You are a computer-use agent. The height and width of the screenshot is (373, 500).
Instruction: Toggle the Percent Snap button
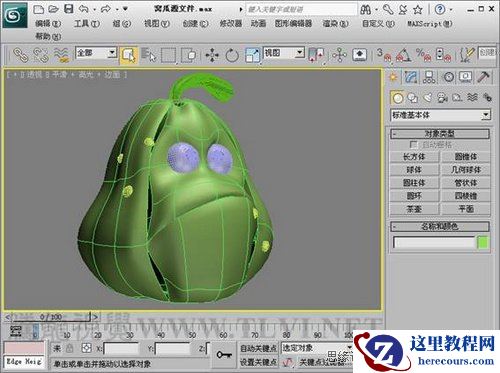pyautogui.click(x=423, y=55)
